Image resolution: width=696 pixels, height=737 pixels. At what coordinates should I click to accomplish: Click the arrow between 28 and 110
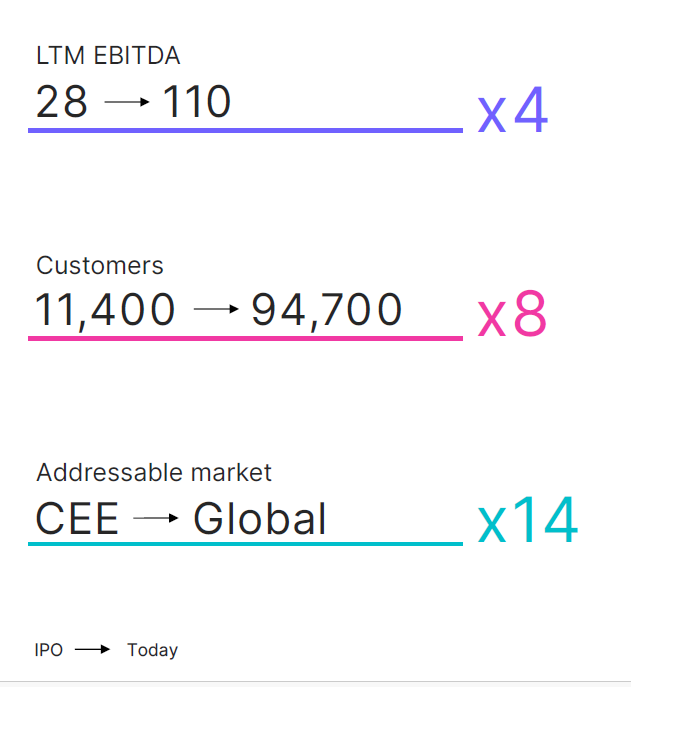click(127, 102)
